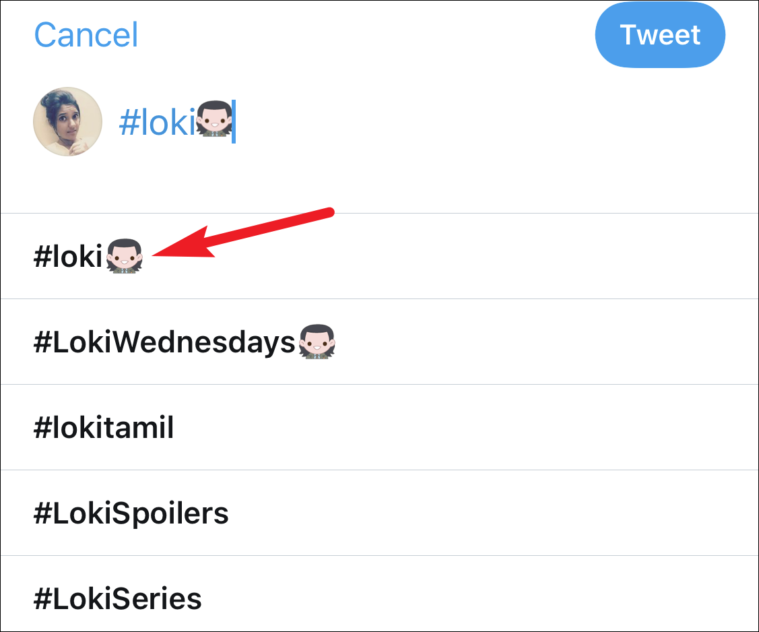Choose the #LokiSeries hashtag suggestion
This screenshot has height=632, width=759.
(x=118, y=599)
